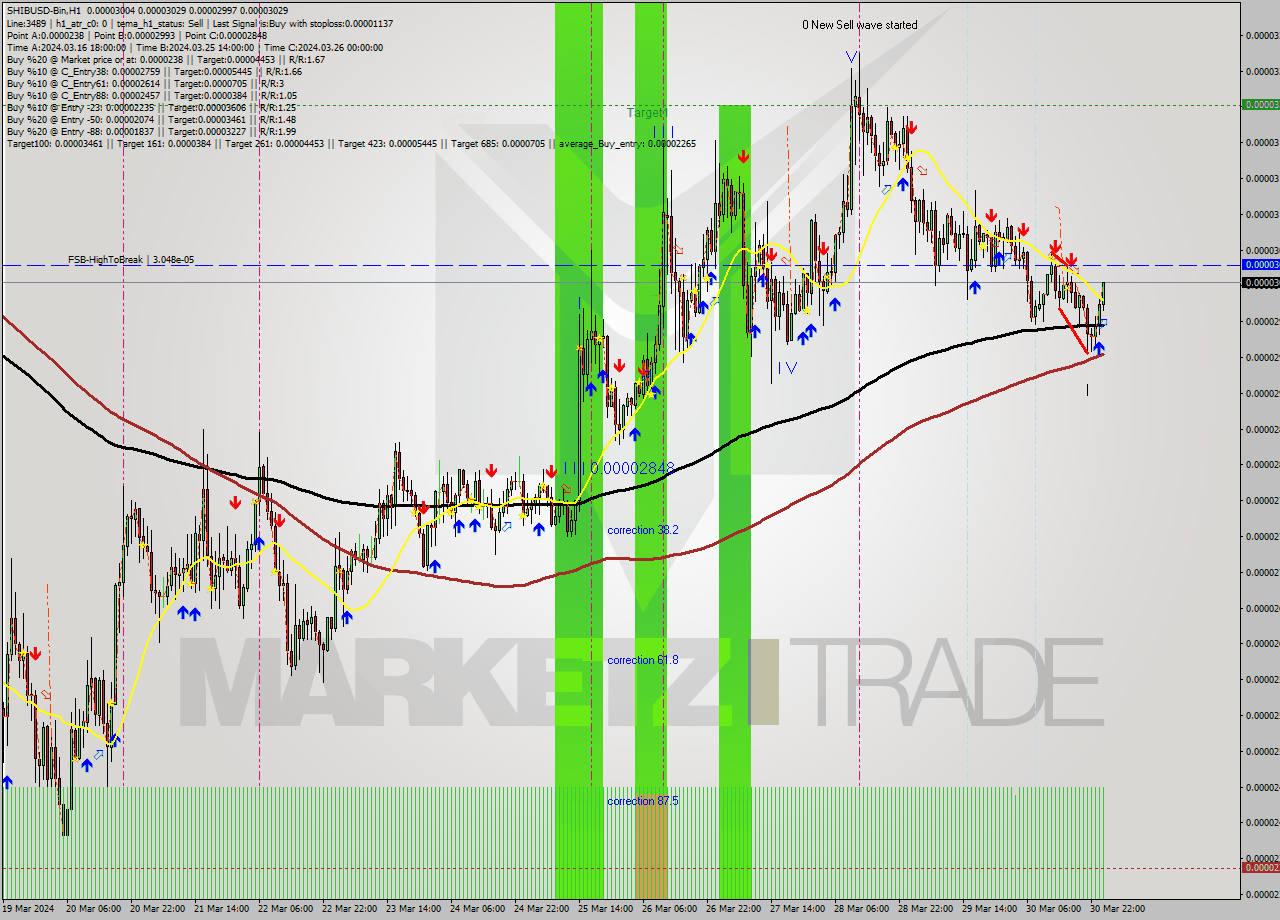The height and width of the screenshot is (920, 1280).
Task: Click the '22 Mar 06:00' time axis label
Action: click(x=284, y=909)
